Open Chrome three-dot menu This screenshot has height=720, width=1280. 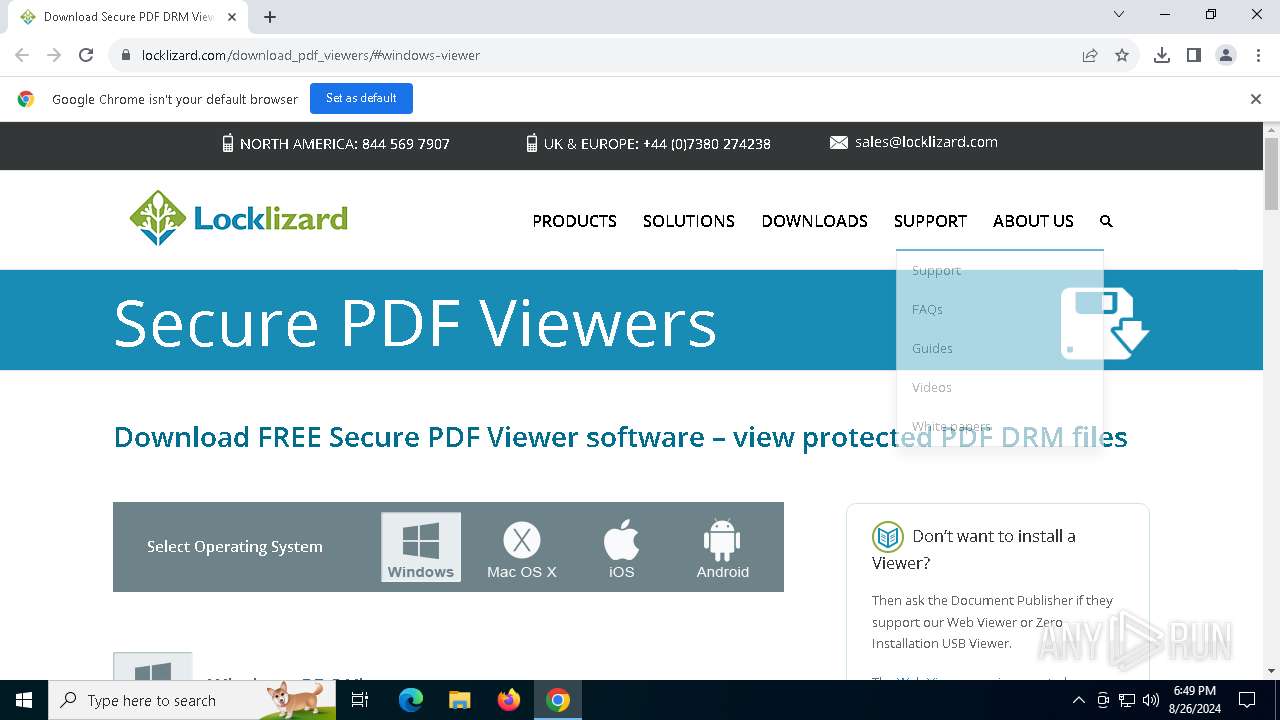pyautogui.click(x=1257, y=55)
